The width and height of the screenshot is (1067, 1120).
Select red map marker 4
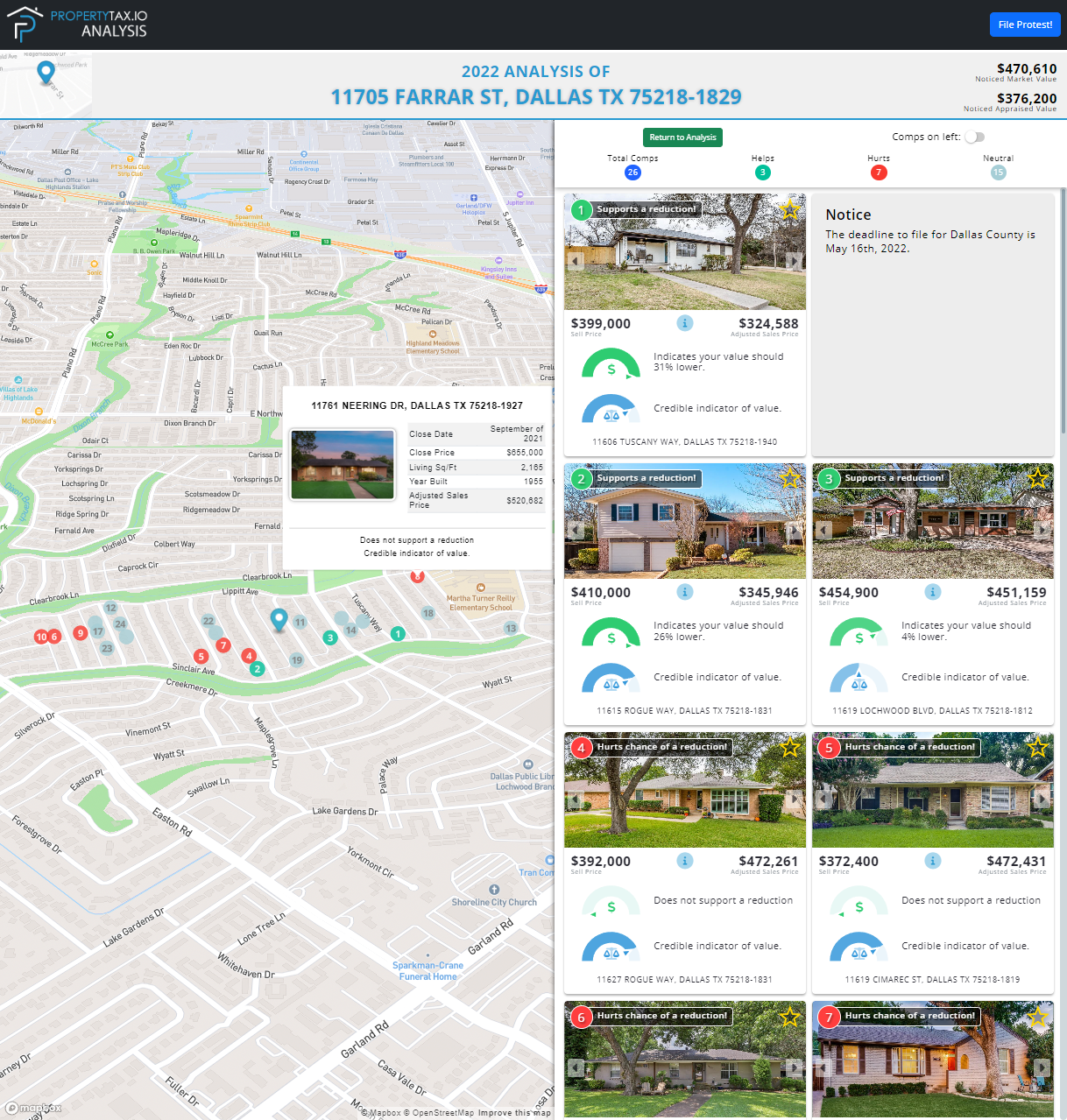pyautogui.click(x=249, y=655)
